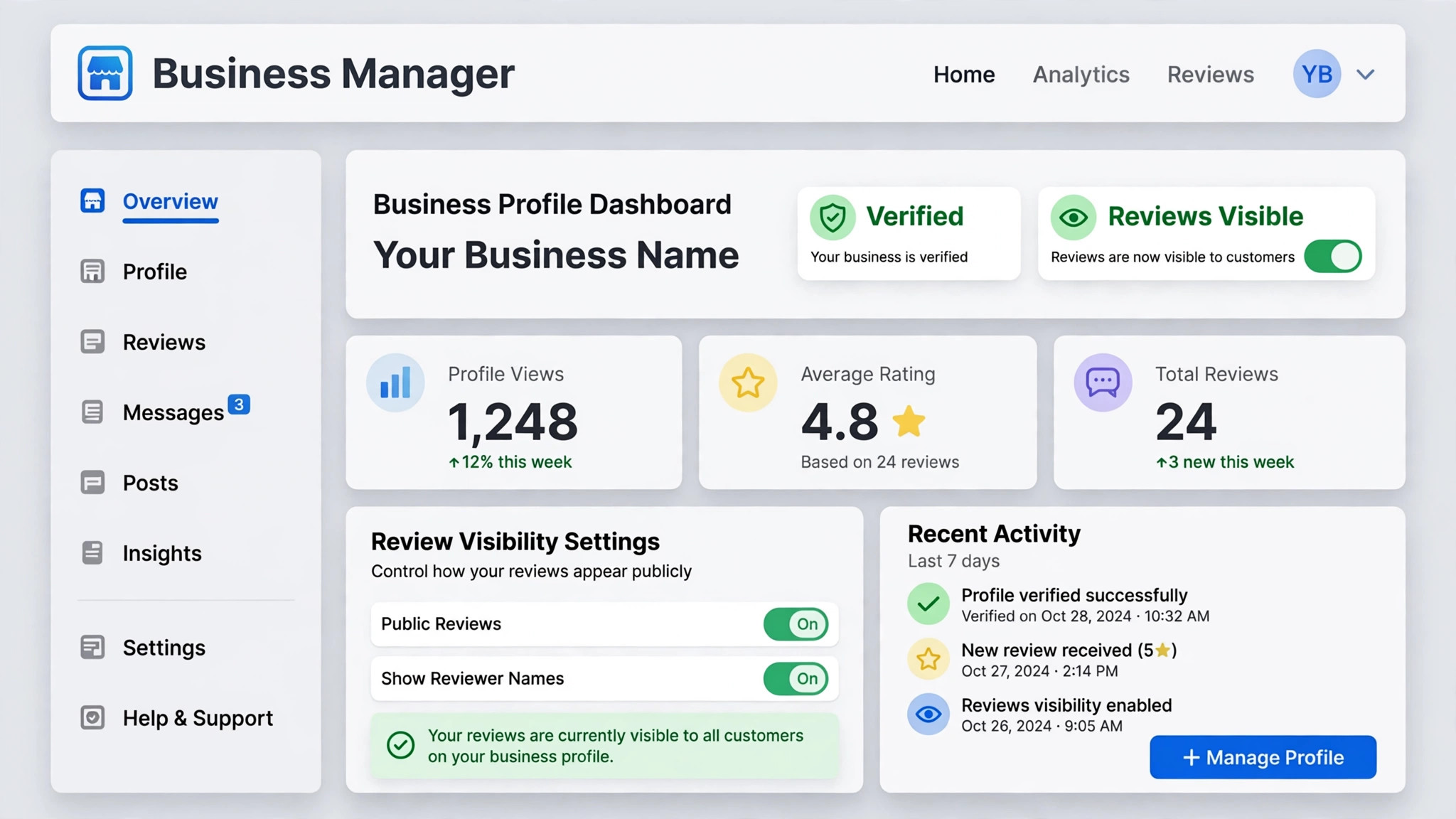Click the Profile icon in sidebar
Screen dimensions: 1456x819
click(92, 272)
